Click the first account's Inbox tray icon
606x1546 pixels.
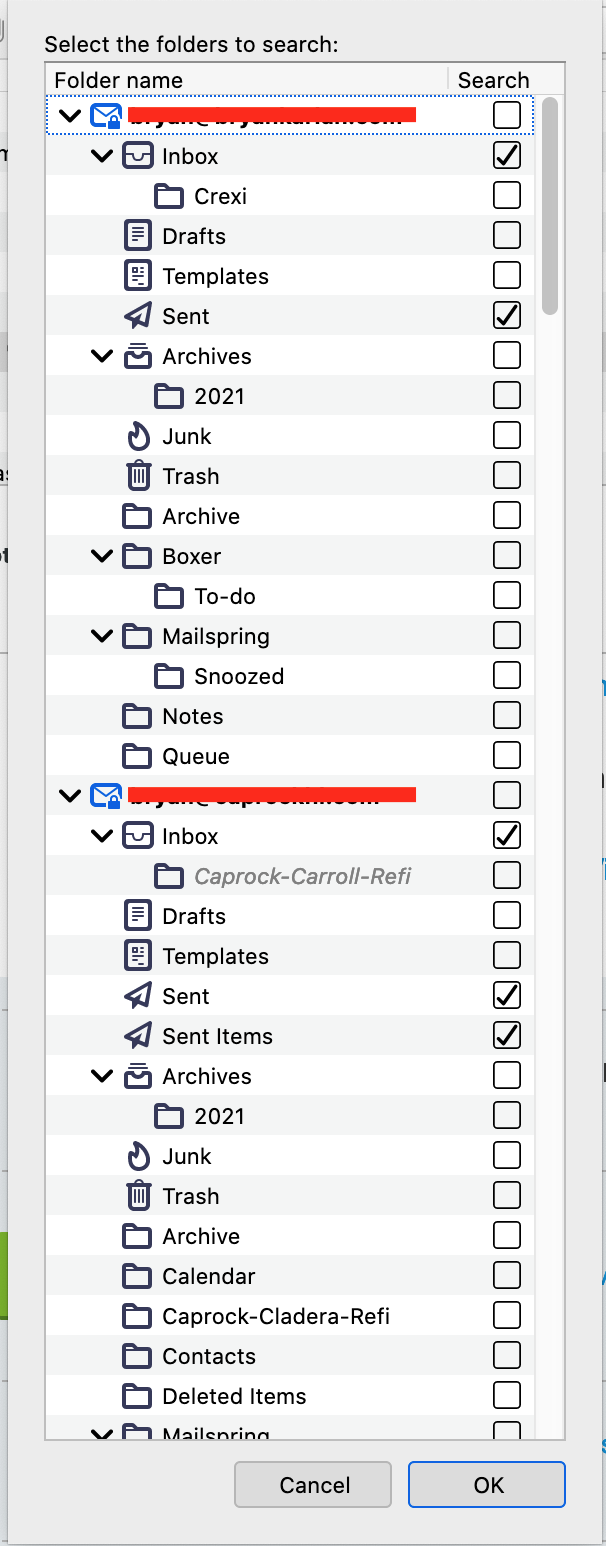[137, 156]
